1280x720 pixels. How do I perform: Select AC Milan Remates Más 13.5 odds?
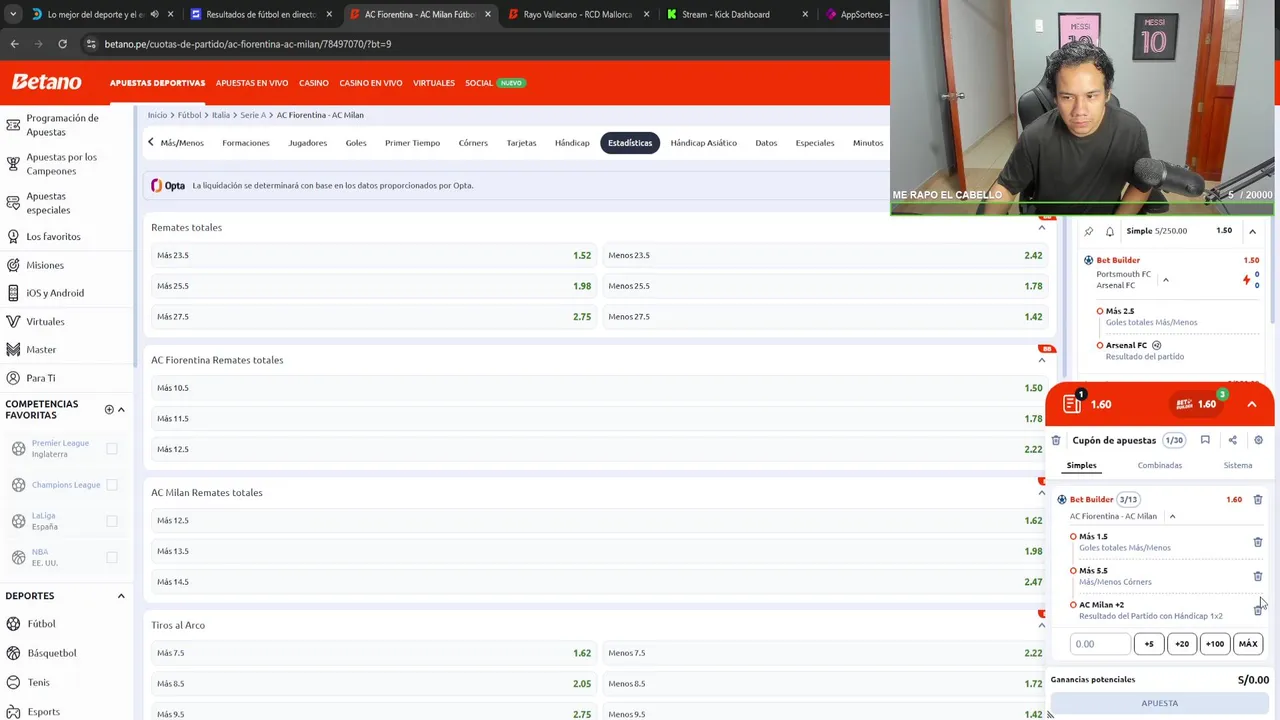[x=599, y=551]
